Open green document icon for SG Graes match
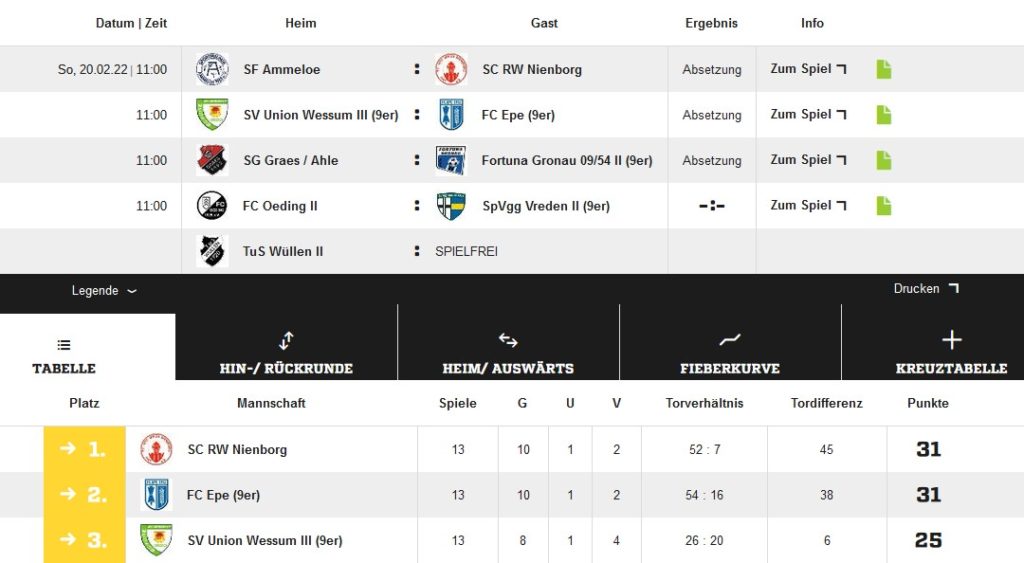 click(x=884, y=160)
